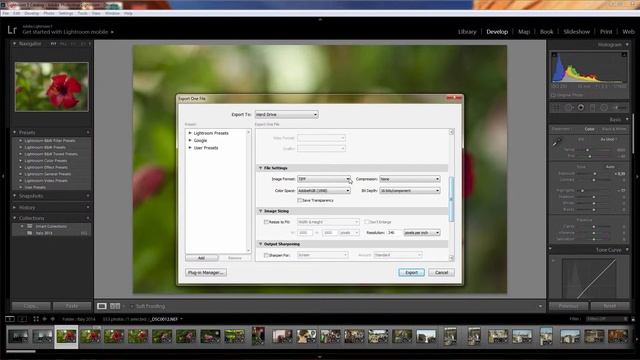Select Color treatment in Basic panel
This screenshot has width=640, height=360.
click(x=589, y=129)
